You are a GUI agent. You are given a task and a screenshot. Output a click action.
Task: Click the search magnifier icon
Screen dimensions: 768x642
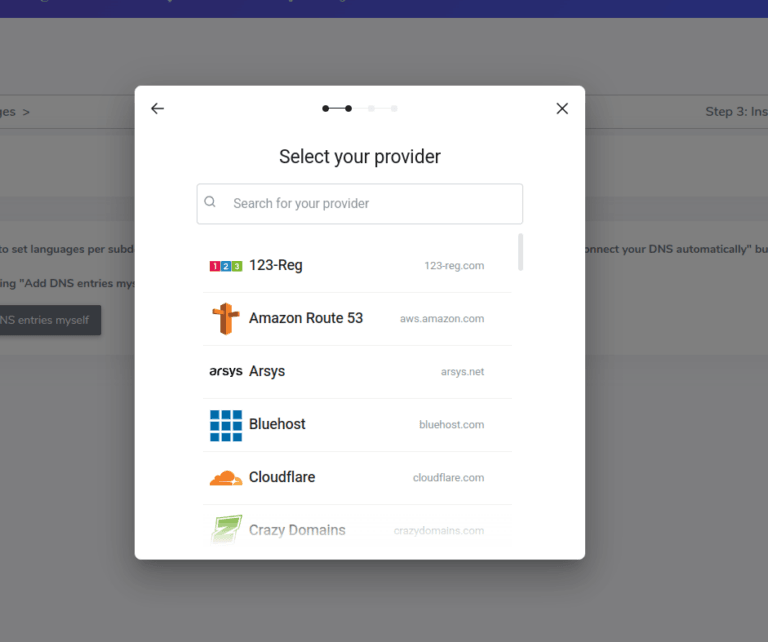(x=210, y=202)
